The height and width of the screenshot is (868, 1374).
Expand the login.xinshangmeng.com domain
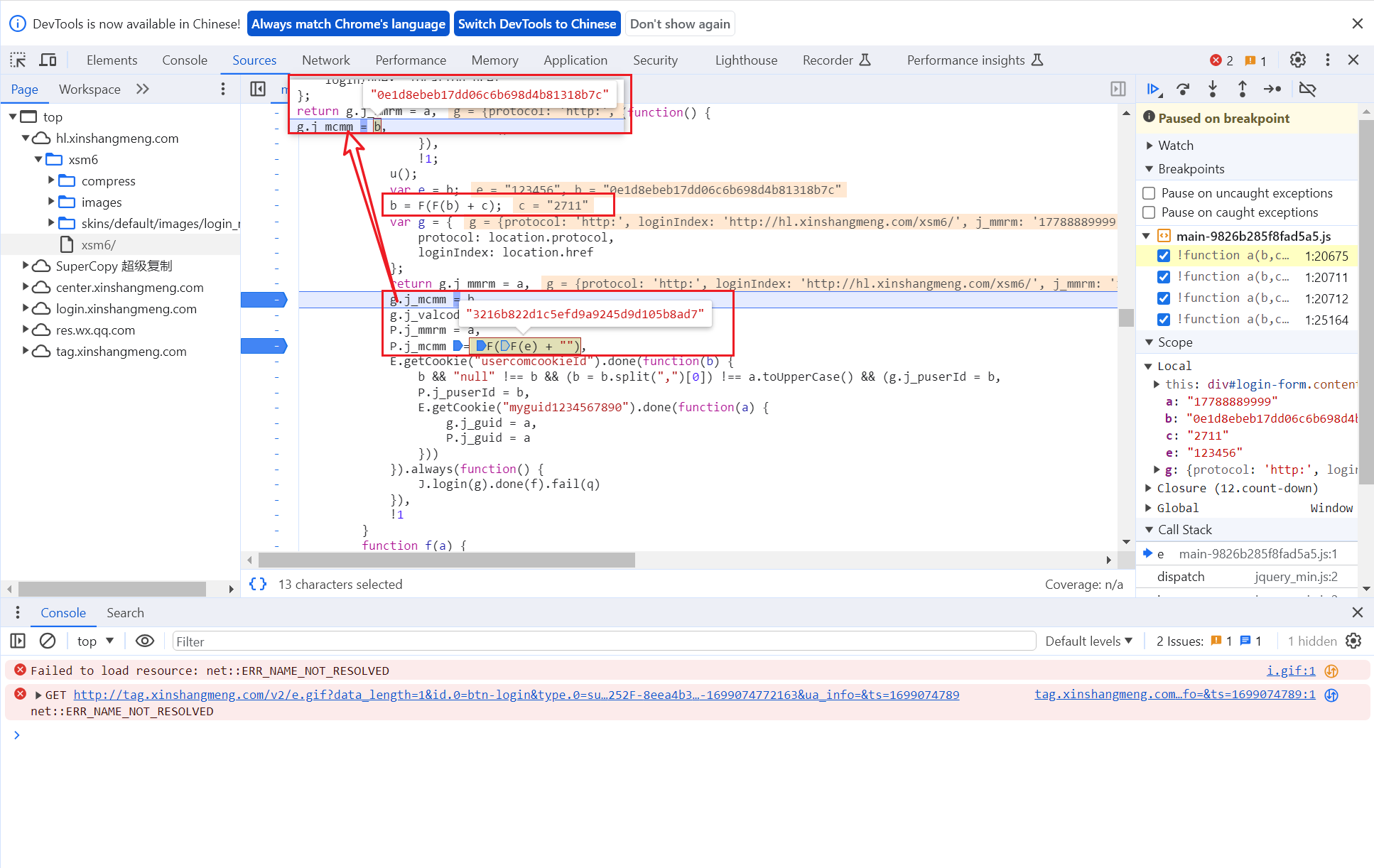tap(26, 308)
